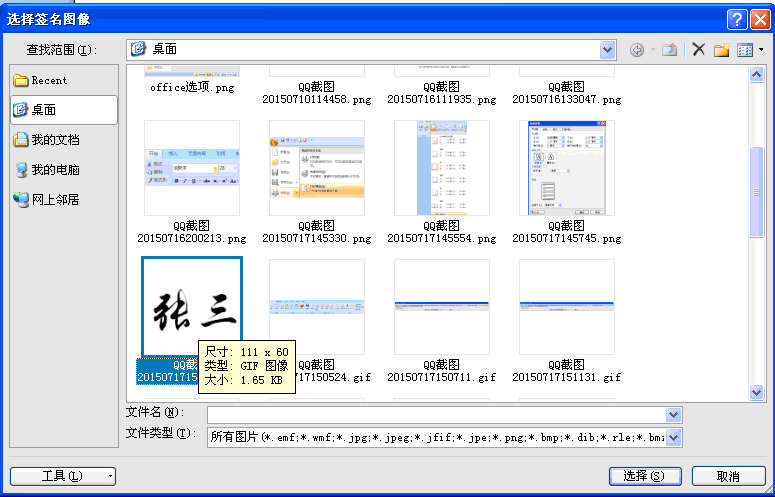Click the scrollbar down arrow
This screenshot has height=497, width=775.
756,393
